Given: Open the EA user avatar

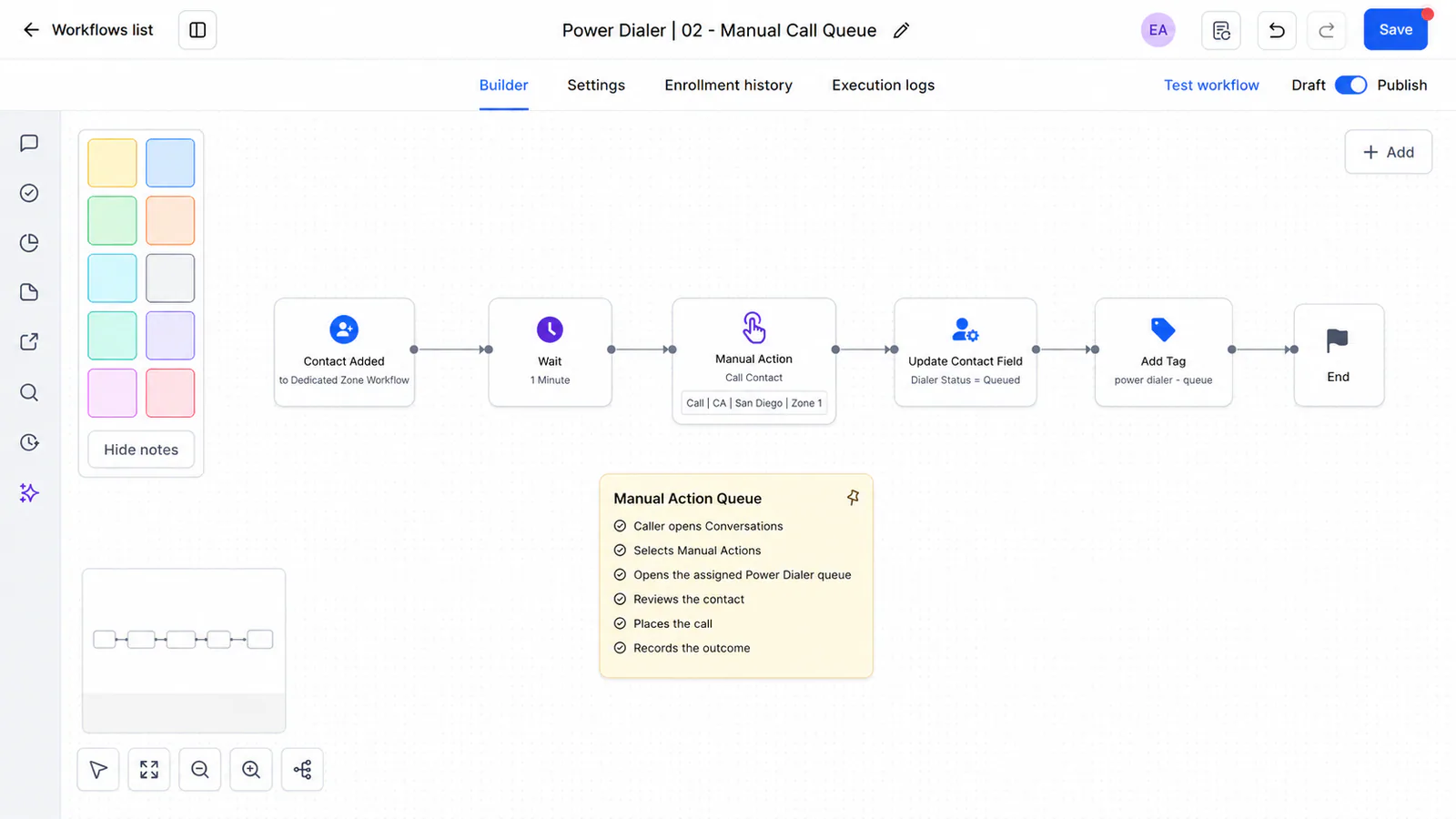Looking at the screenshot, I should point(1158,30).
